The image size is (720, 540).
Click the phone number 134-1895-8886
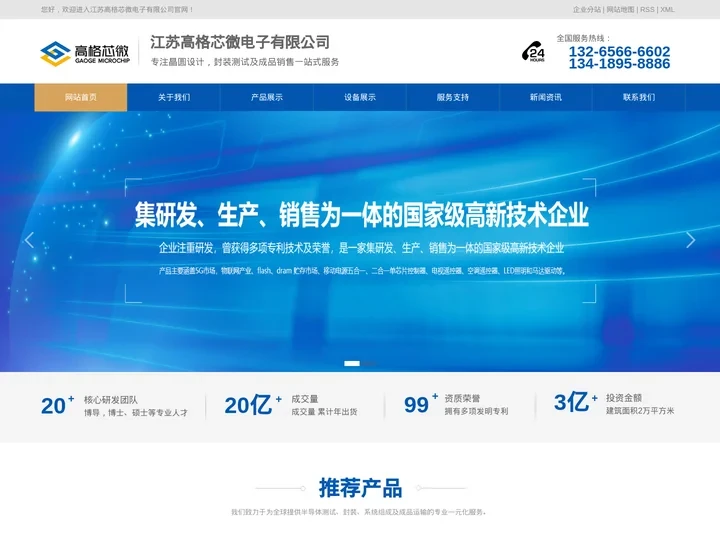coord(619,63)
